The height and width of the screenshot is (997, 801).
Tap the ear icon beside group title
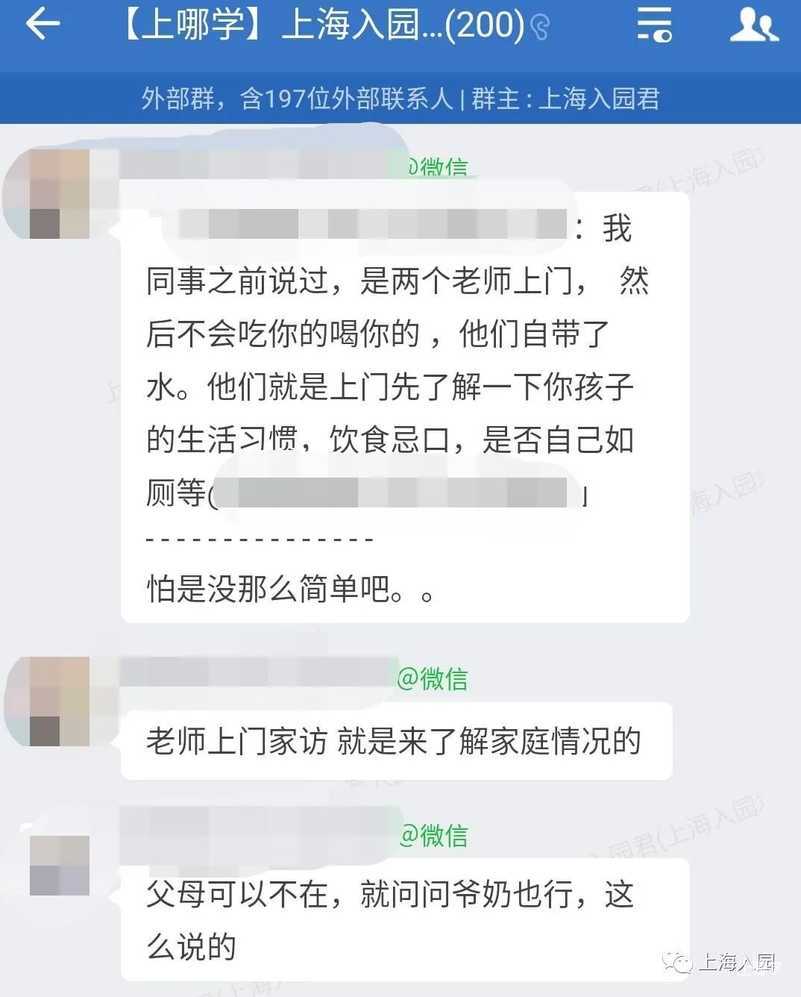[540, 27]
